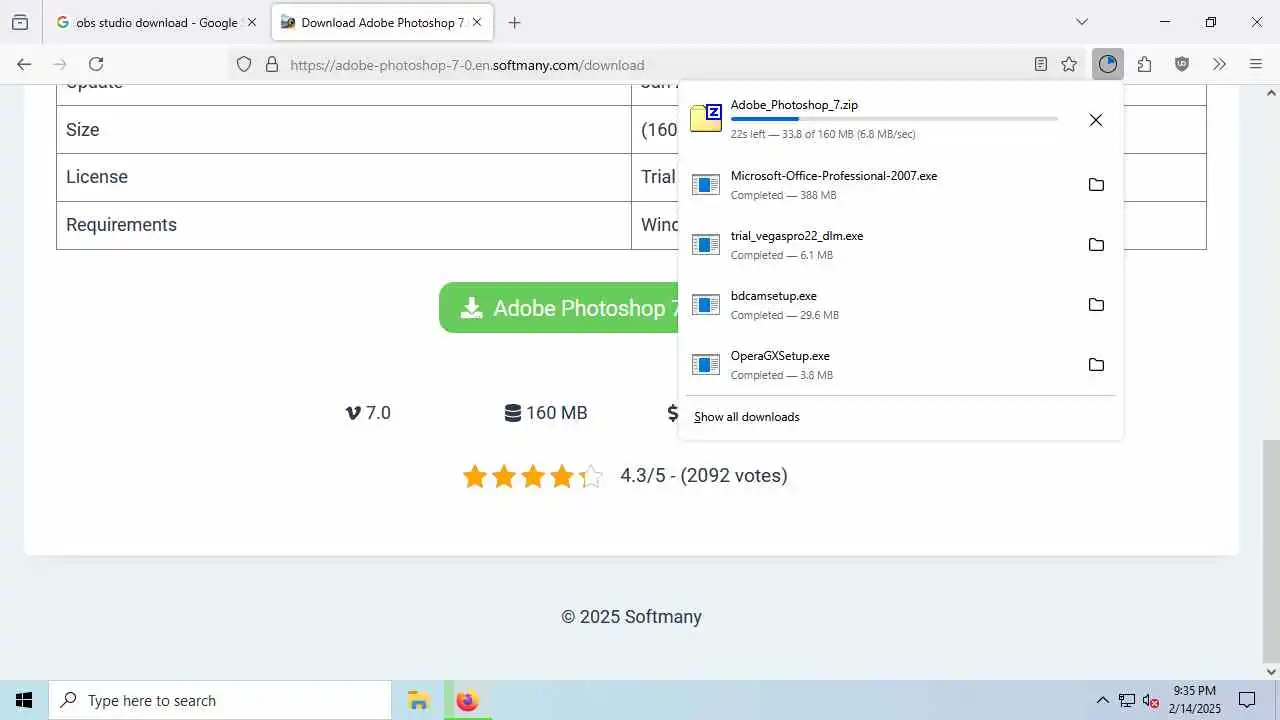The width and height of the screenshot is (1280, 720).
Task: Open the taskbar clock and date
Action: tap(1195, 700)
